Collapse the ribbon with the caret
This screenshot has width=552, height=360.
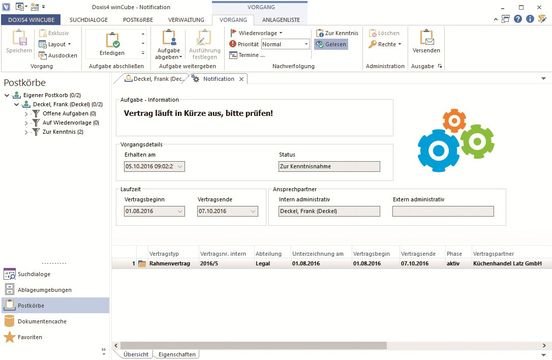click(496, 19)
